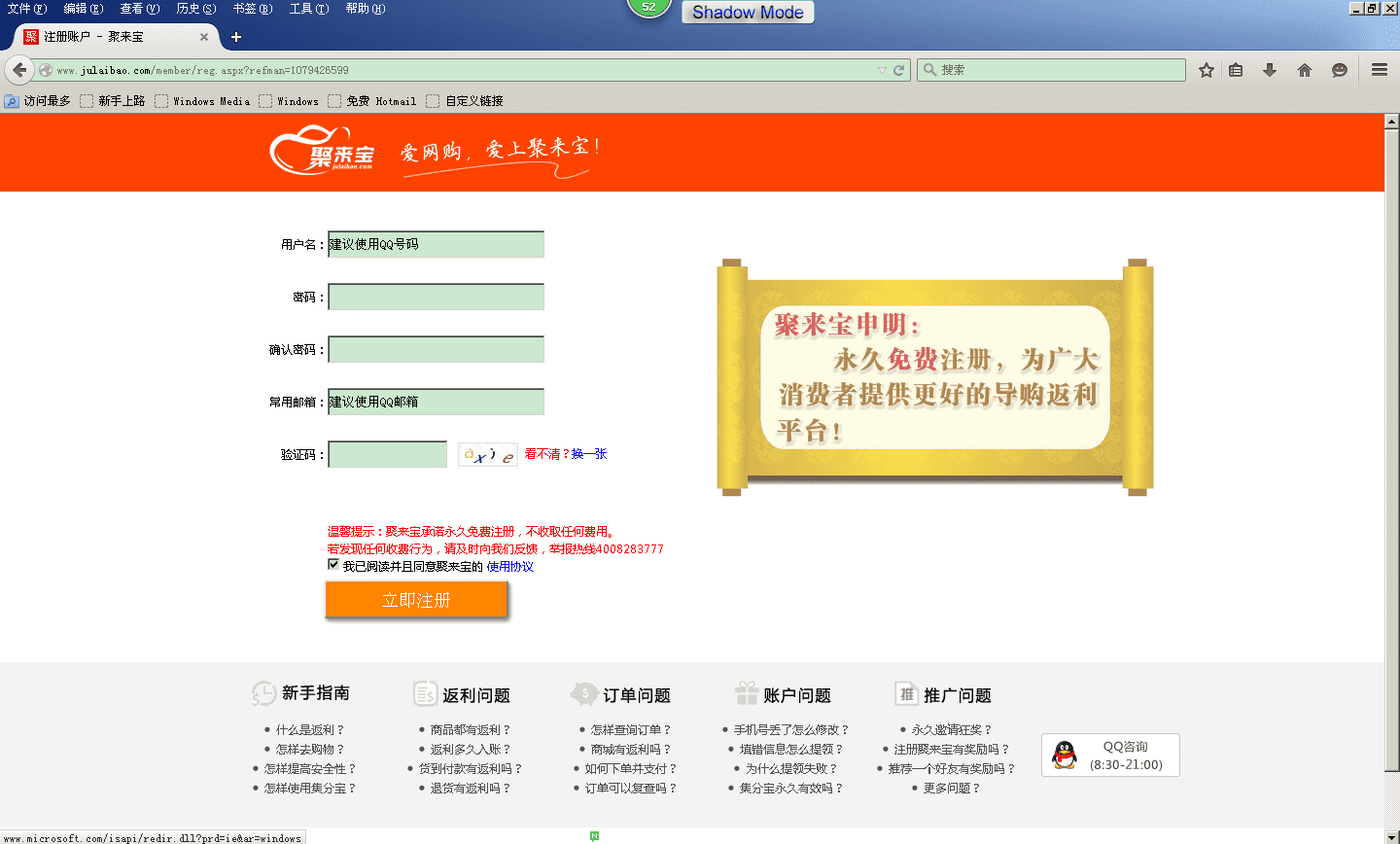Screen dimensions: 1400x844
Task: Untick the 我已阅读并且同意聚来宝的 agreement checkbox
Action: 333,565
